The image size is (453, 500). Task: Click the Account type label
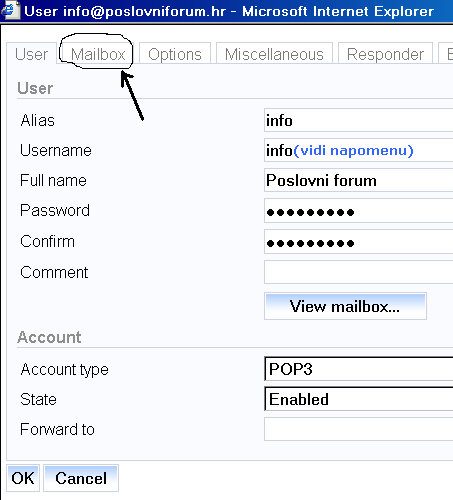pyautogui.click(x=64, y=369)
